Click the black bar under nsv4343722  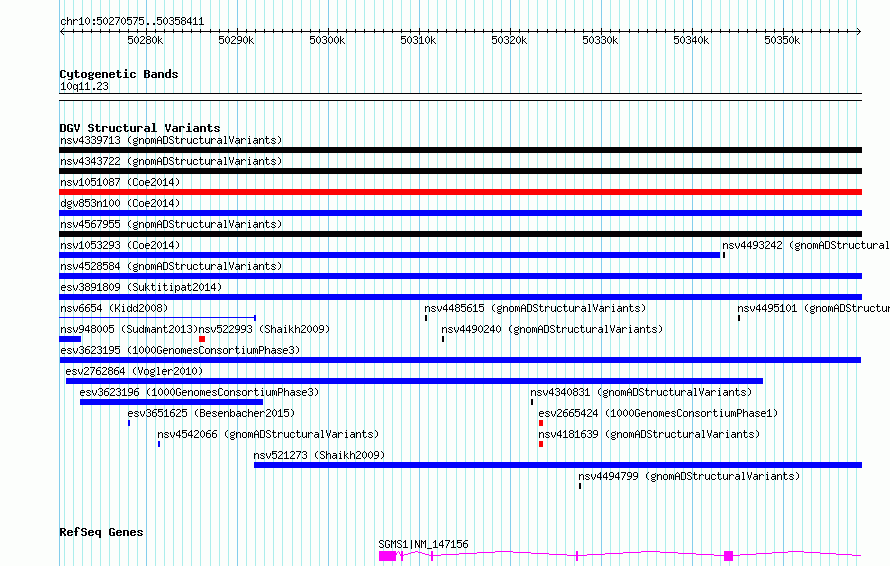(460, 171)
